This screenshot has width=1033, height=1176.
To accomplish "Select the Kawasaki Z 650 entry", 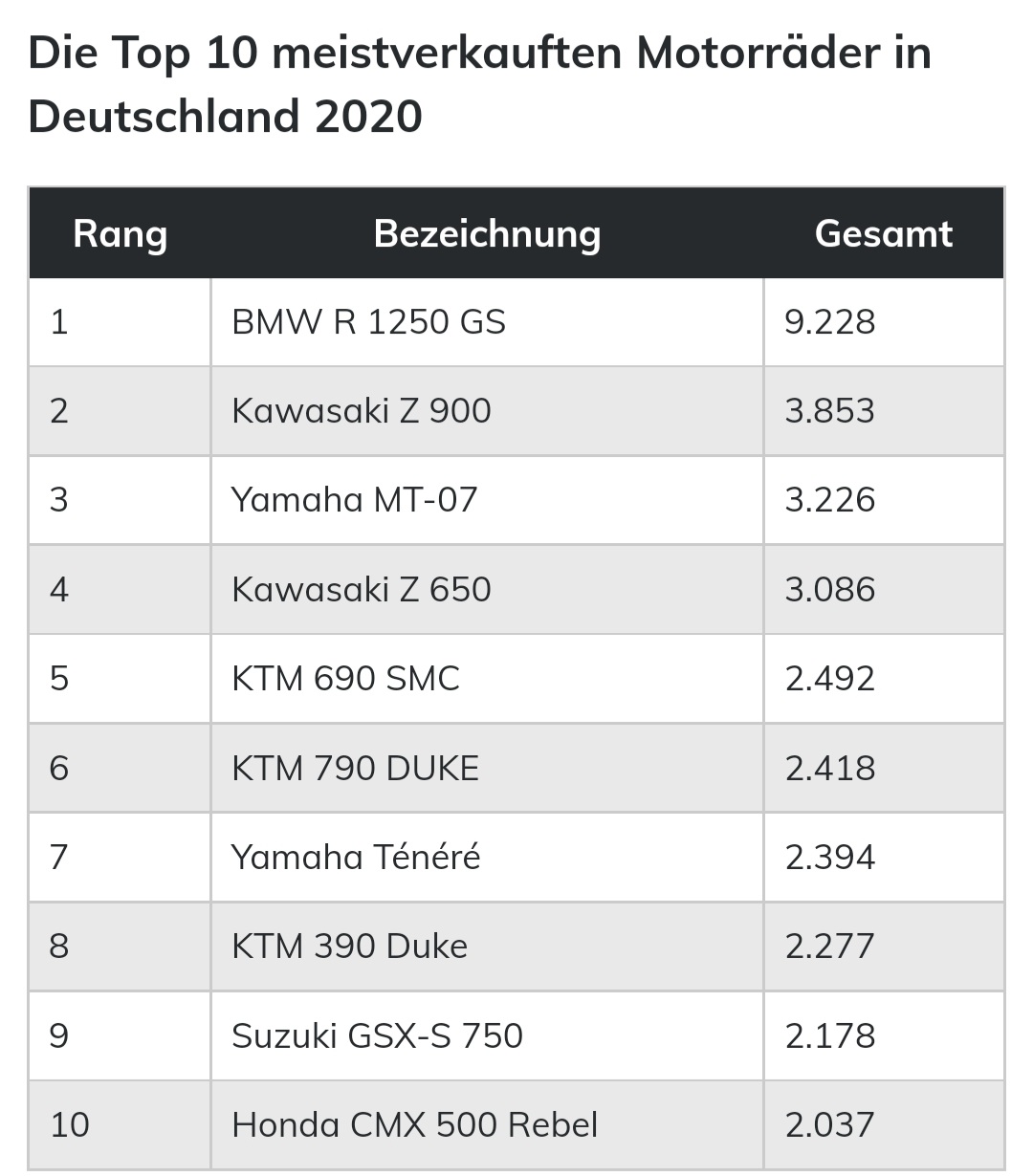I will [361, 589].
